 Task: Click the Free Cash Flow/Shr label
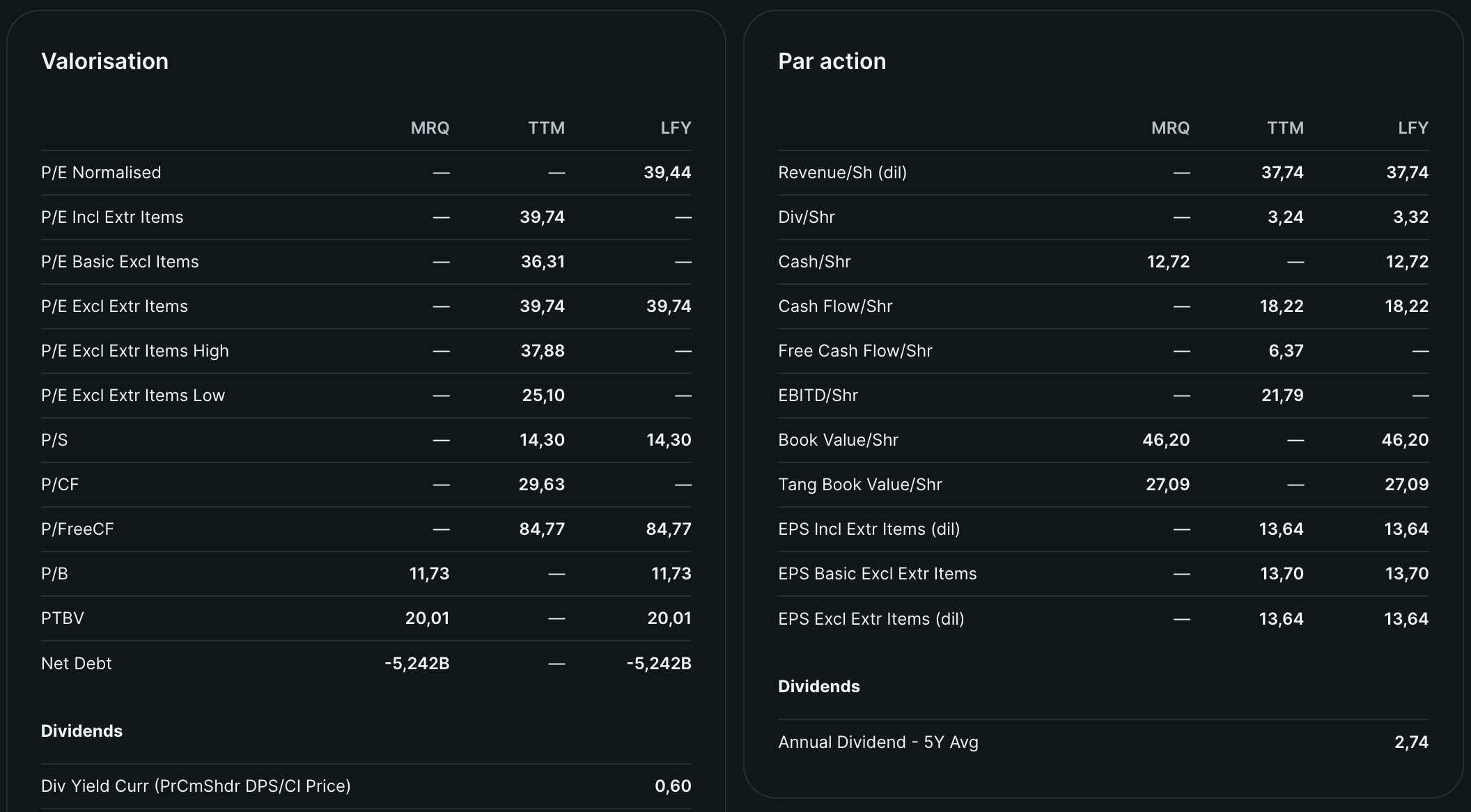(855, 351)
